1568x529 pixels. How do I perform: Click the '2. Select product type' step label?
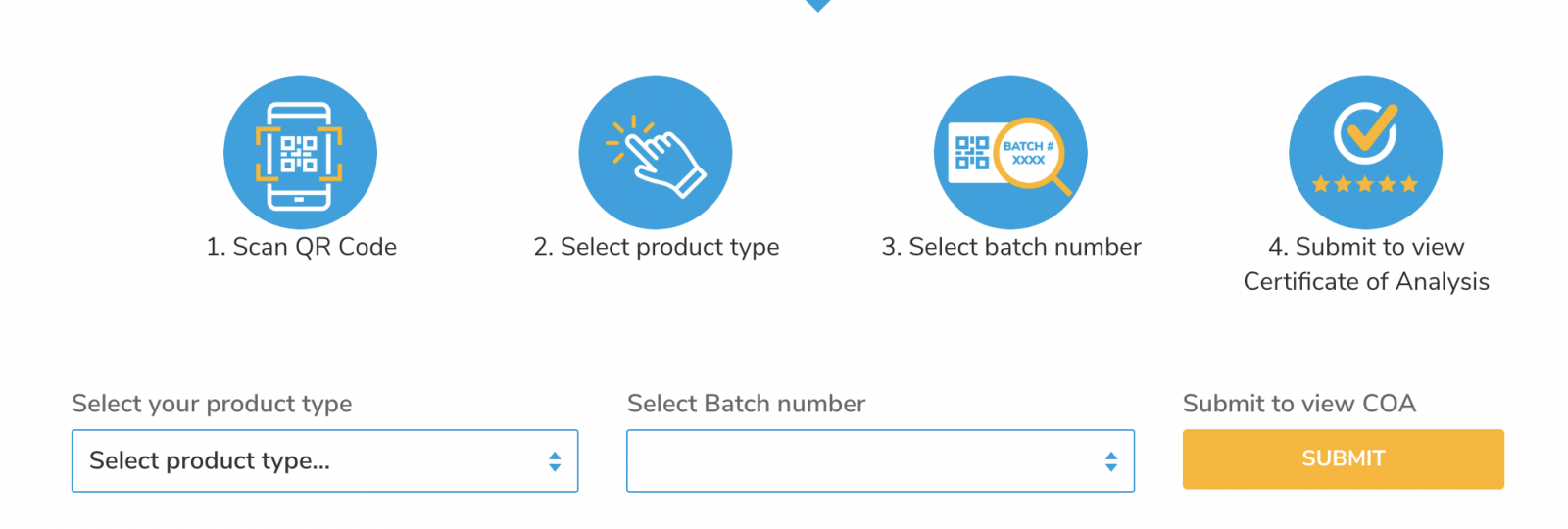point(657,247)
